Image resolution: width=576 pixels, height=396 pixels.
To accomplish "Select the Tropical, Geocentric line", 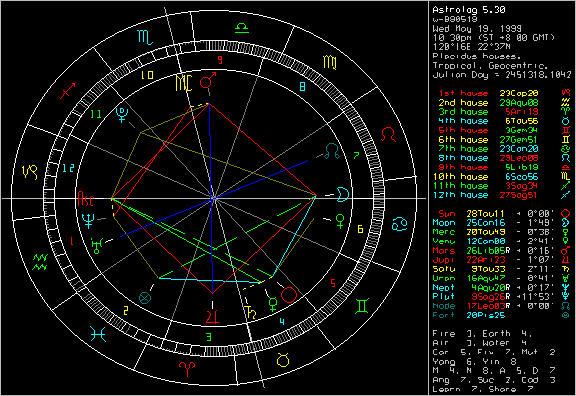I will pyautogui.click(x=490, y=65).
